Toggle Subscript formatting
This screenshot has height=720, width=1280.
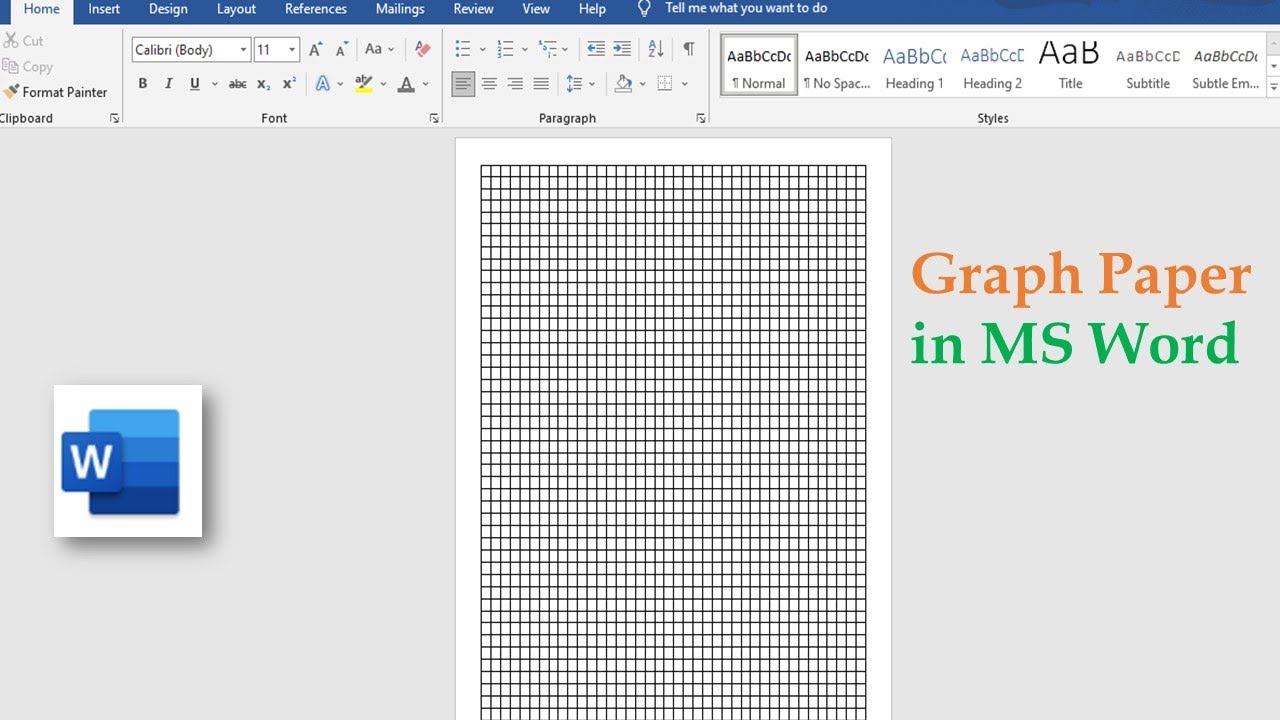point(263,84)
